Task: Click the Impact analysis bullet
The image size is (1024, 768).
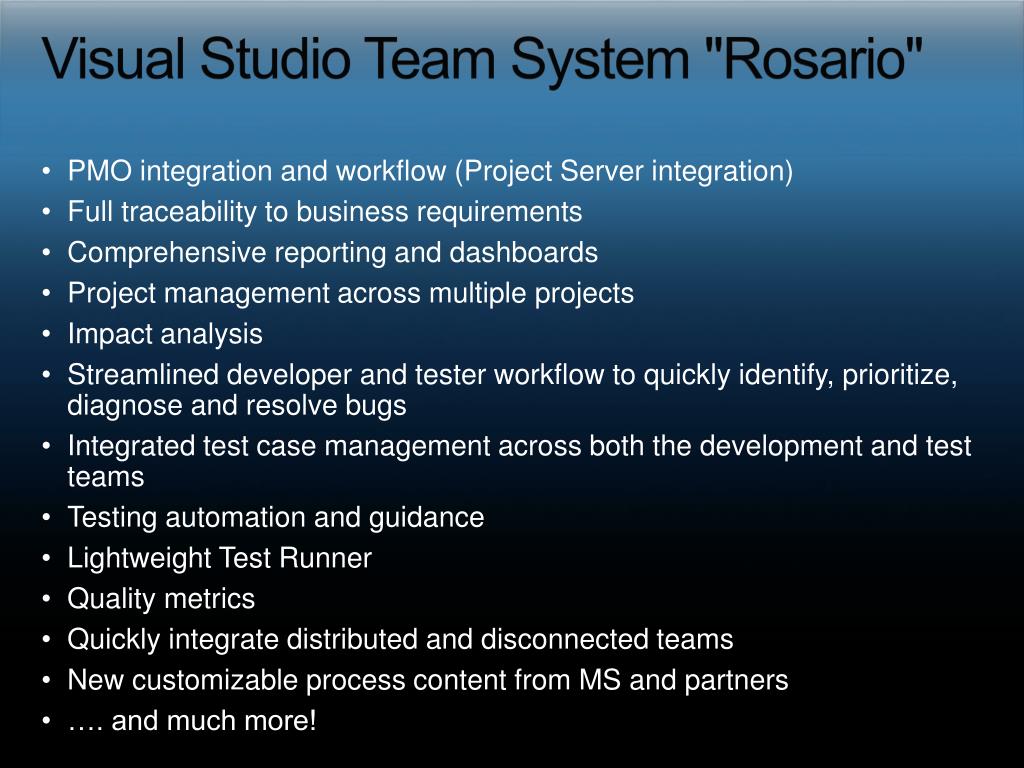Action: pyautogui.click(x=165, y=334)
